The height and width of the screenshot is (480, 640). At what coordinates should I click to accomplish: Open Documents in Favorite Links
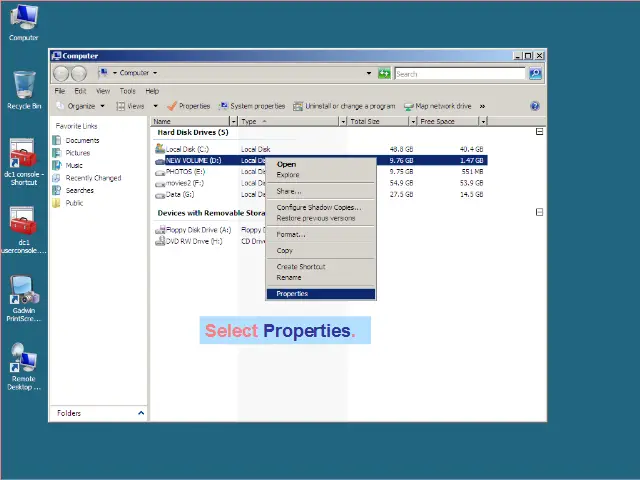(82, 141)
